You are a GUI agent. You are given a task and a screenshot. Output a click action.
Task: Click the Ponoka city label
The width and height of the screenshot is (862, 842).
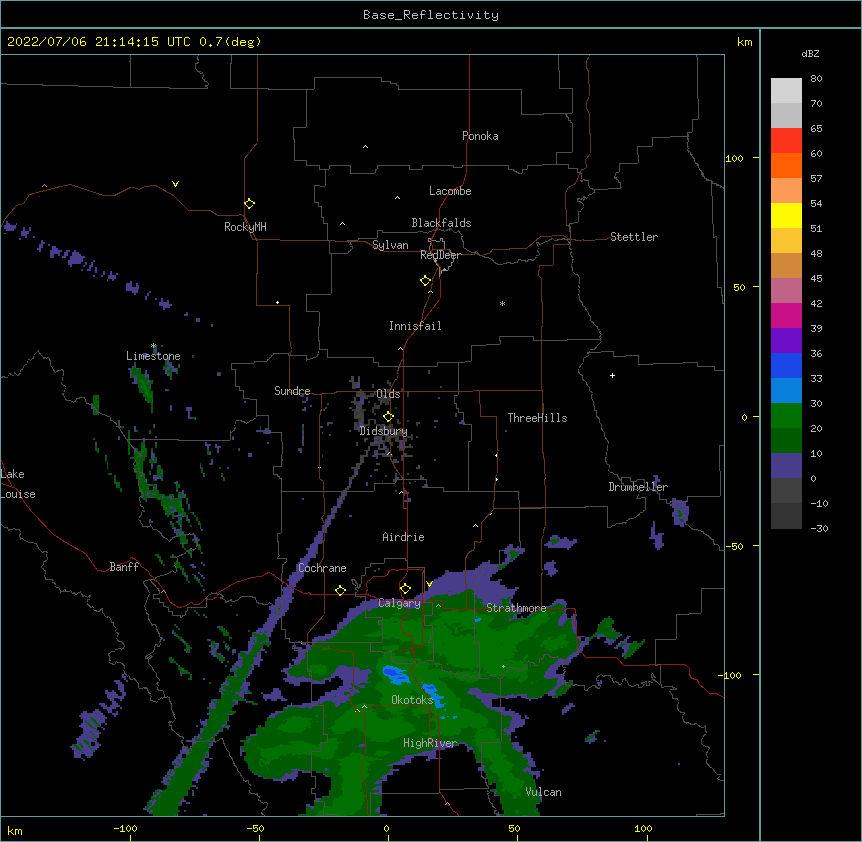coord(480,136)
